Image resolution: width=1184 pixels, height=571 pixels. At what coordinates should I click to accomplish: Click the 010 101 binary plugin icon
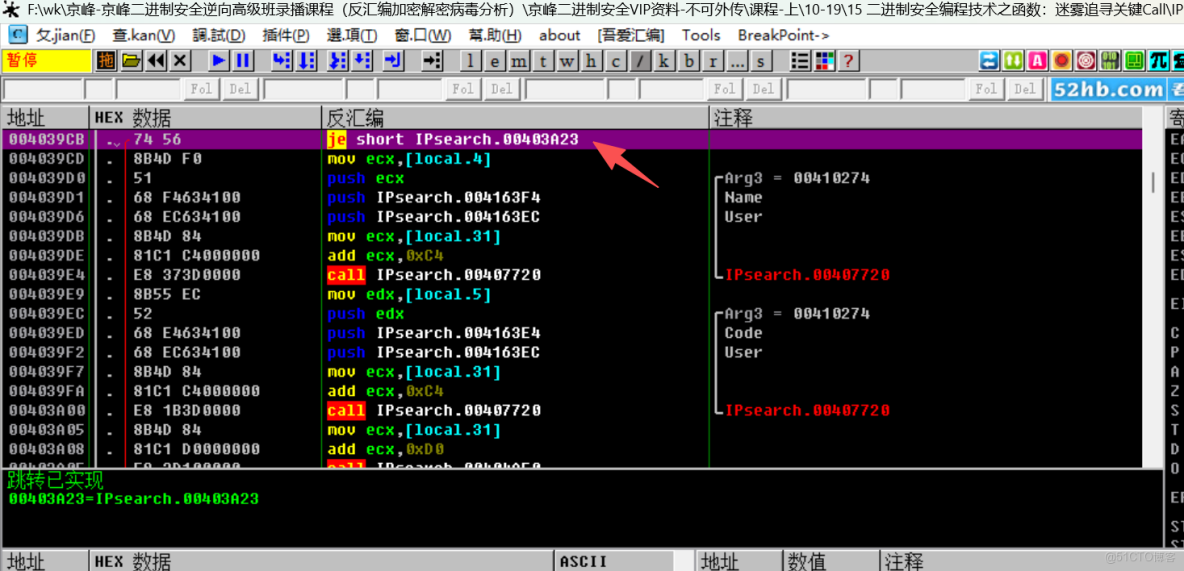[1110, 61]
